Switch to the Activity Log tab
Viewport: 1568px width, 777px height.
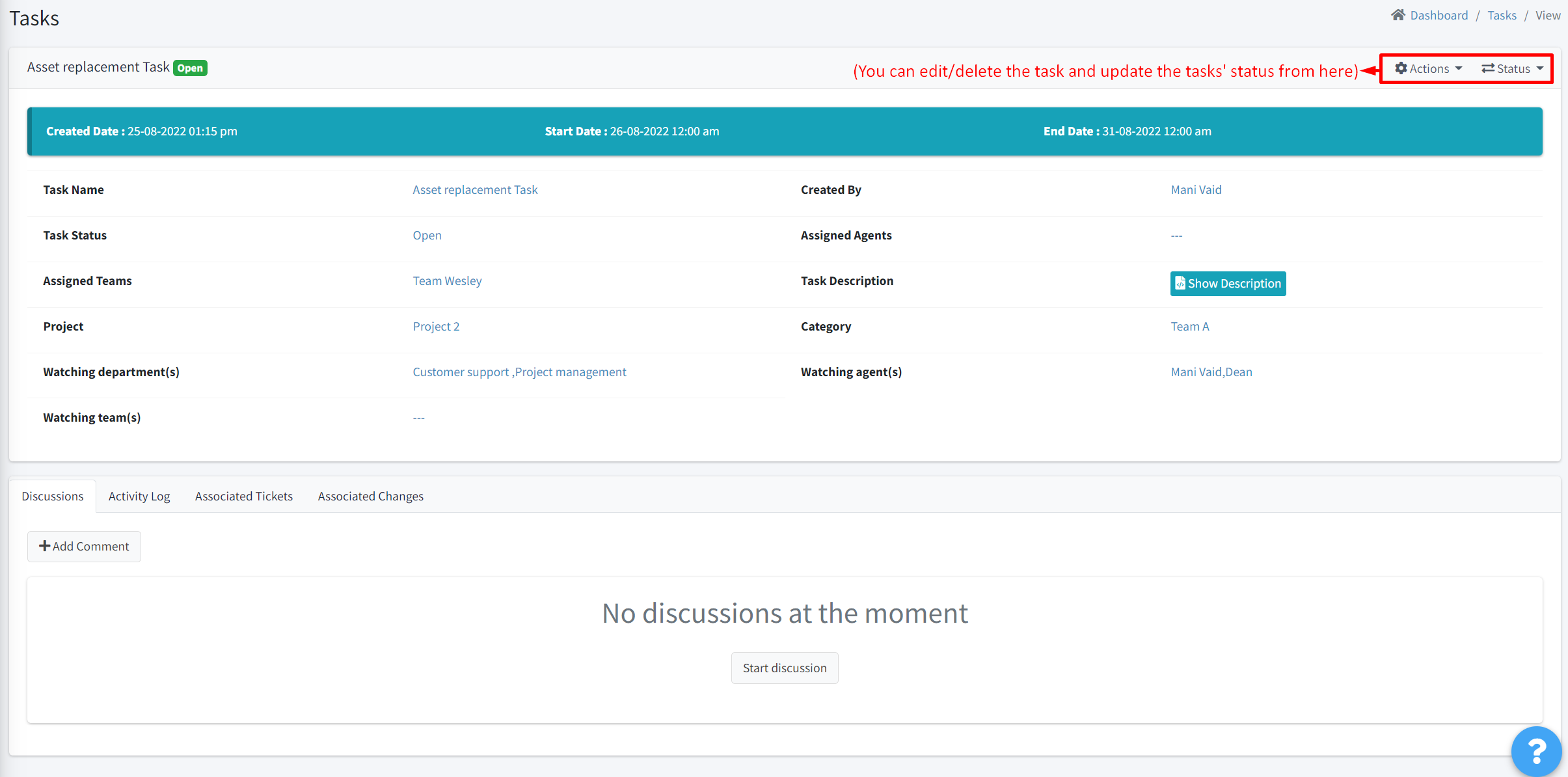(x=139, y=495)
